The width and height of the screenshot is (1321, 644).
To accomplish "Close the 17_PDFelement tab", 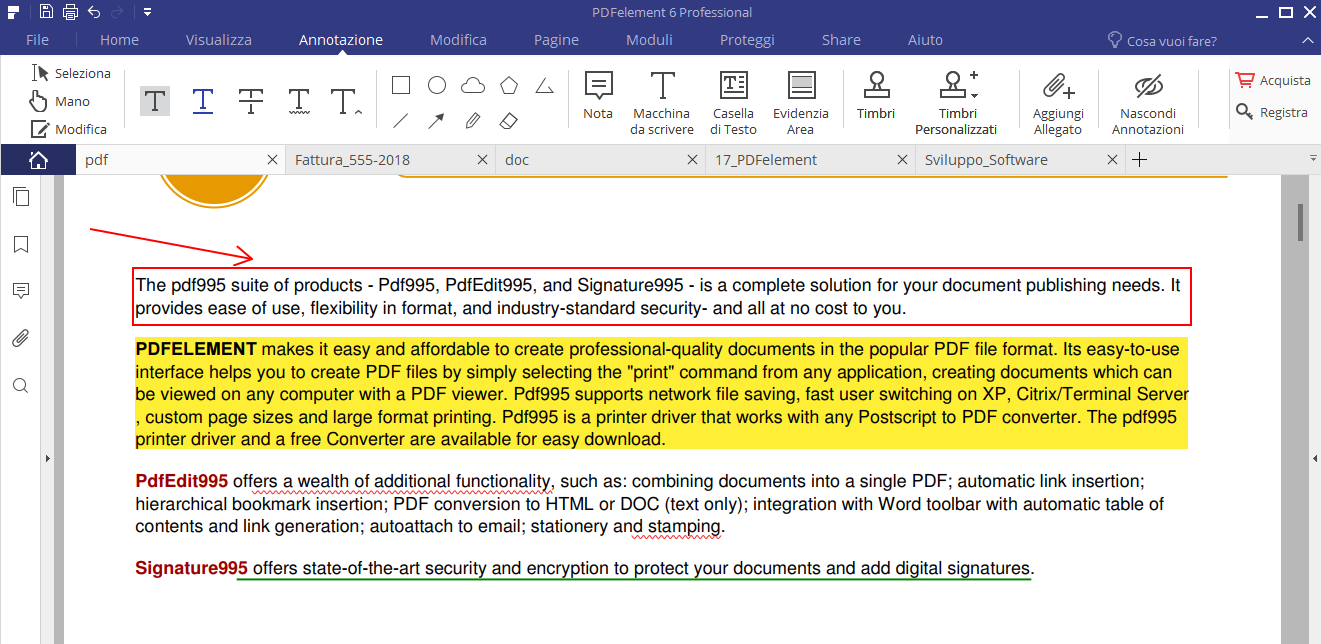I will click(x=902, y=160).
